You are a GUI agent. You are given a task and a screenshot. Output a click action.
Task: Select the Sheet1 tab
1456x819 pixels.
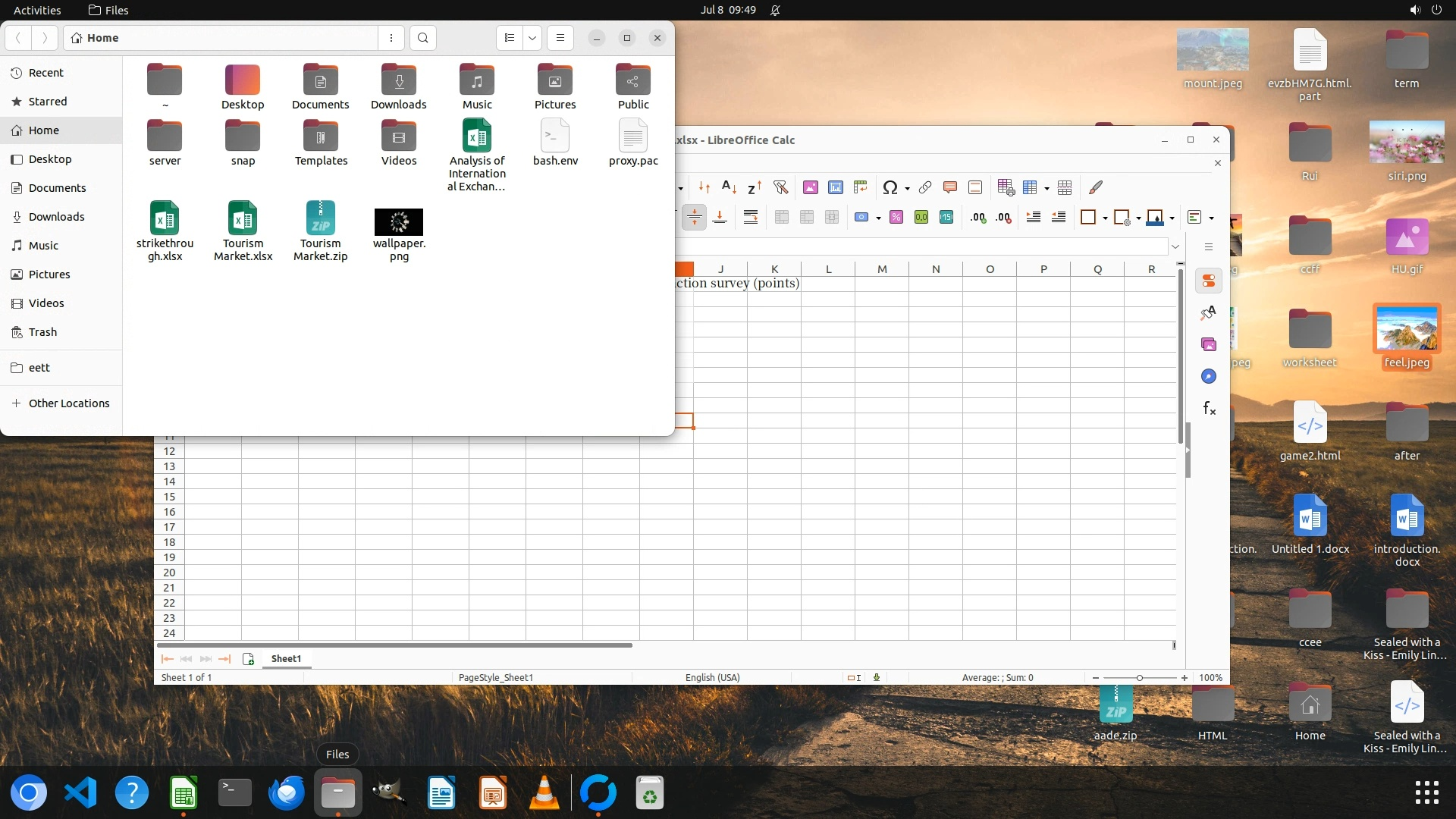coord(286,658)
